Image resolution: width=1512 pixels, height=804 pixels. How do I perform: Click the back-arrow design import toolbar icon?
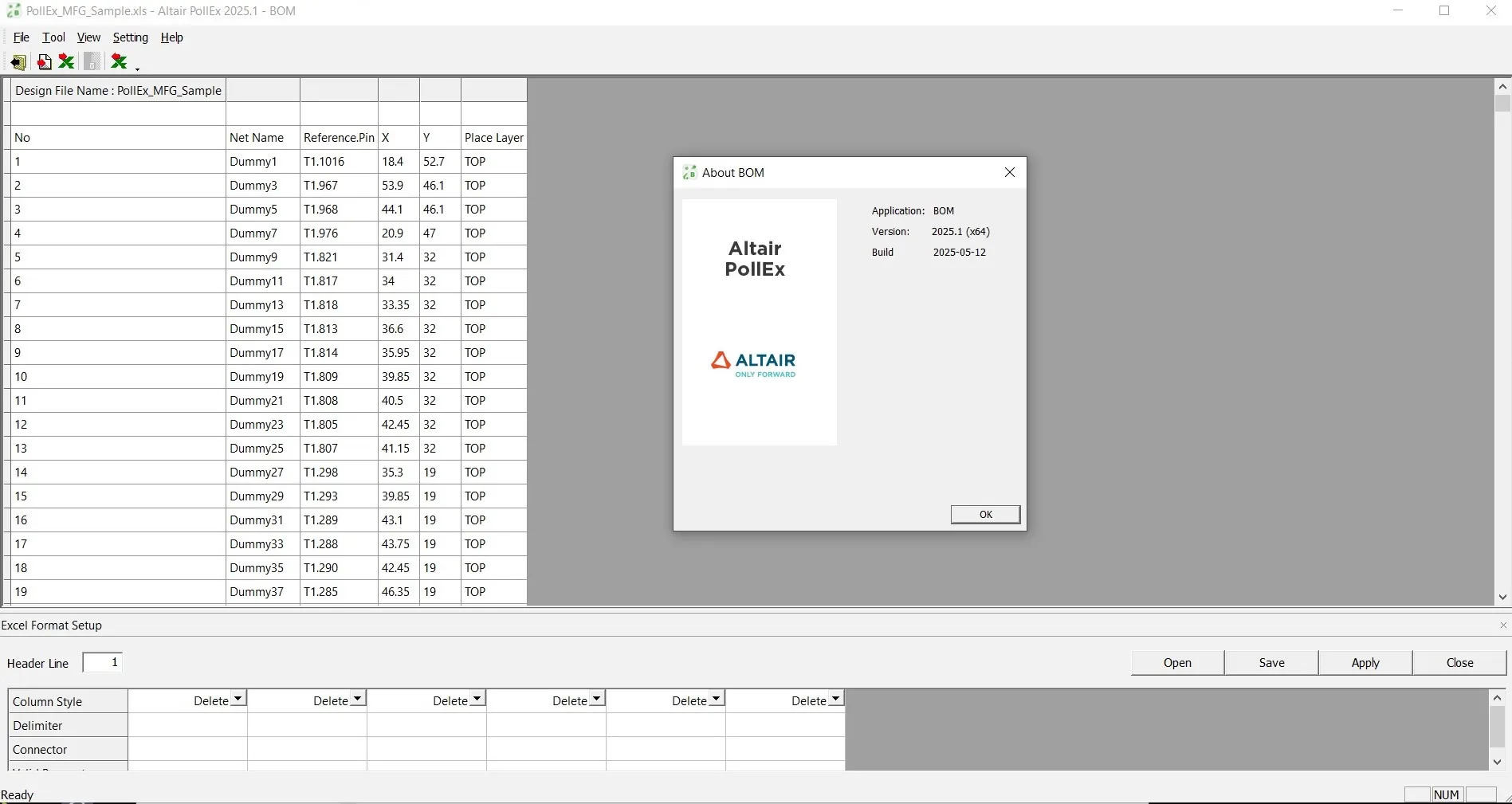click(x=18, y=61)
